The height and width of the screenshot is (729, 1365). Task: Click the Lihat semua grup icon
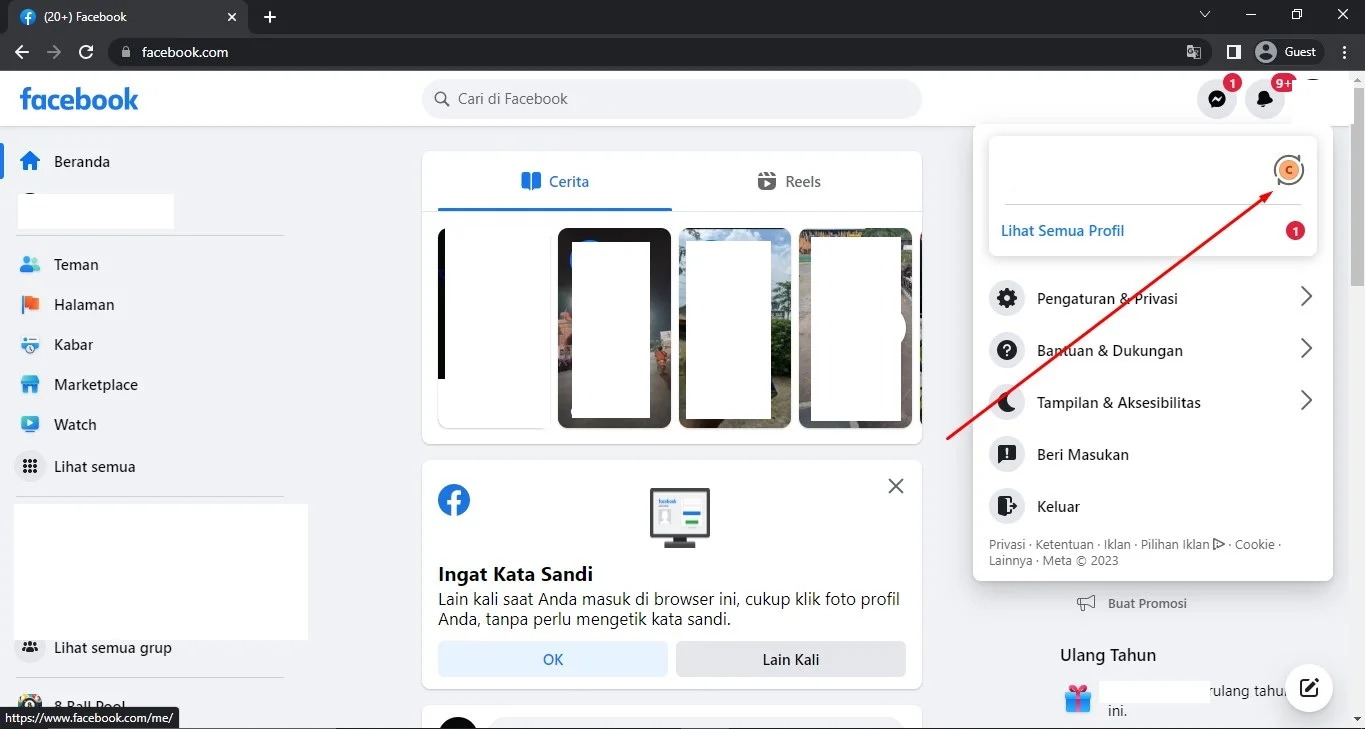pos(30,648)
